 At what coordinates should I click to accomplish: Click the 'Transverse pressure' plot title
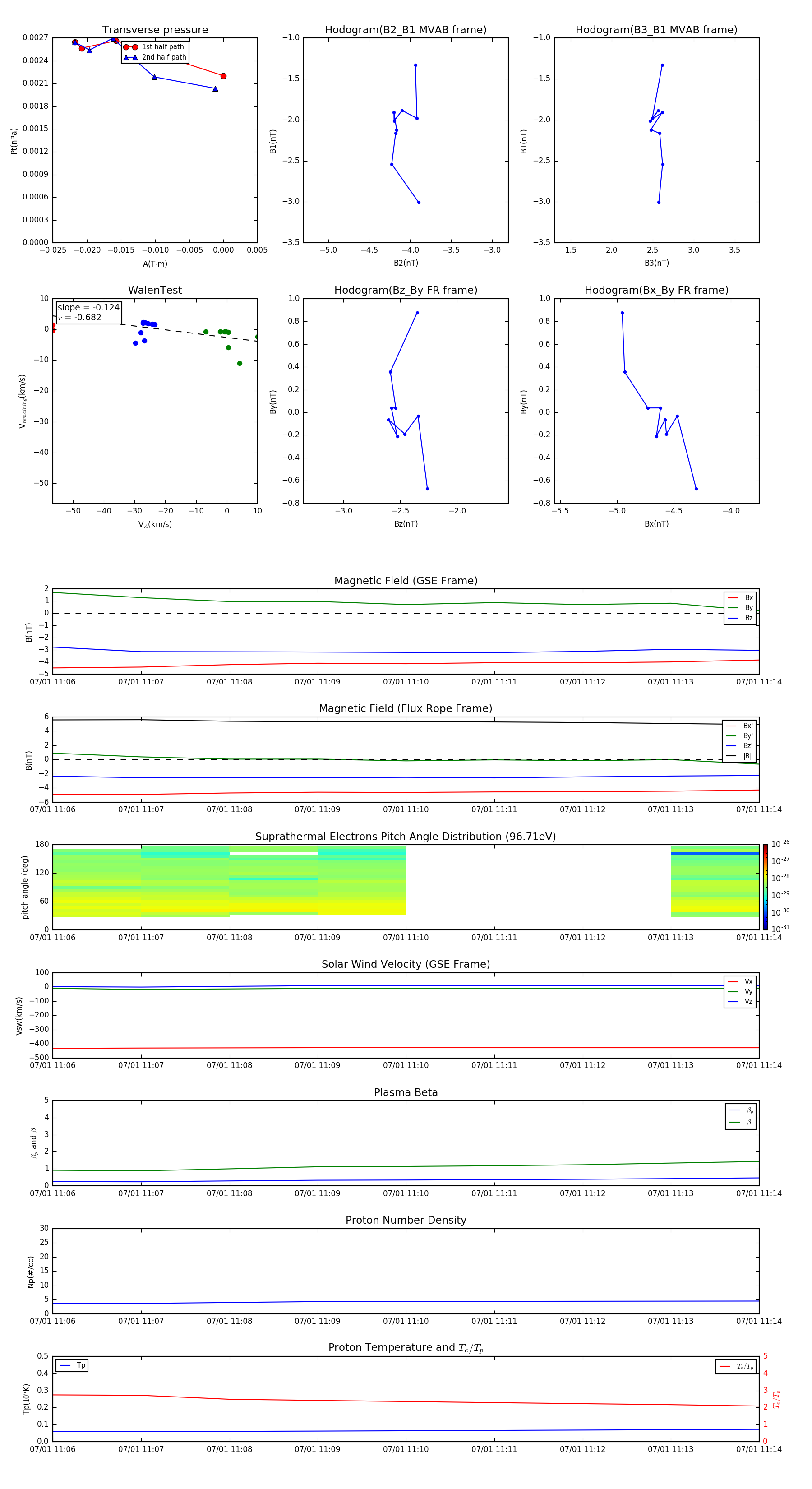pos(155,30)
